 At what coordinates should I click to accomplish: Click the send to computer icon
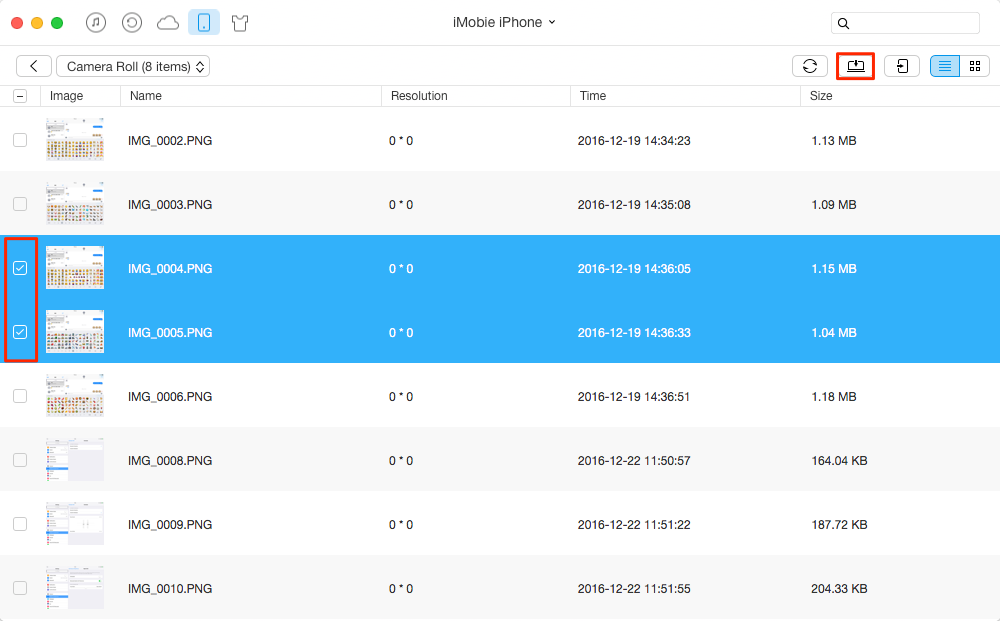[x=855, y=66]
